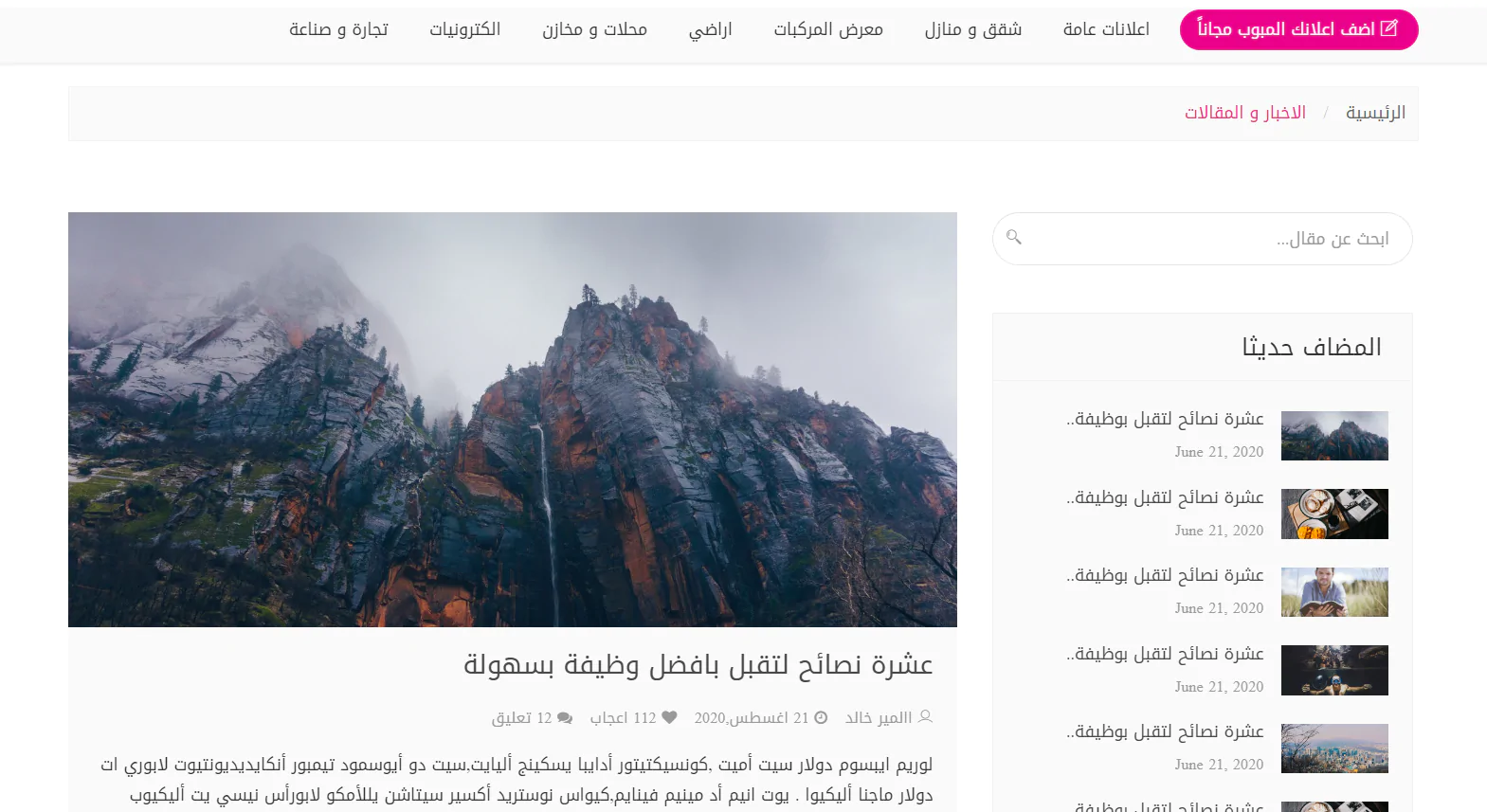Click the المضاف حديثا sidebar heading

click(x=1312, y=347)
